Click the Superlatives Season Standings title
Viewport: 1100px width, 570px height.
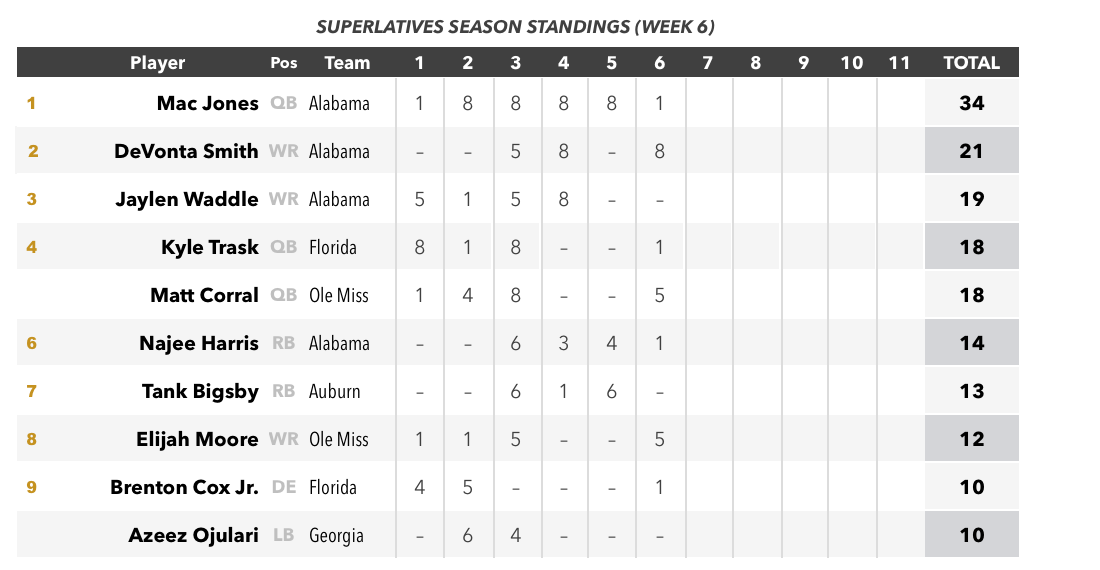[516, 27]
